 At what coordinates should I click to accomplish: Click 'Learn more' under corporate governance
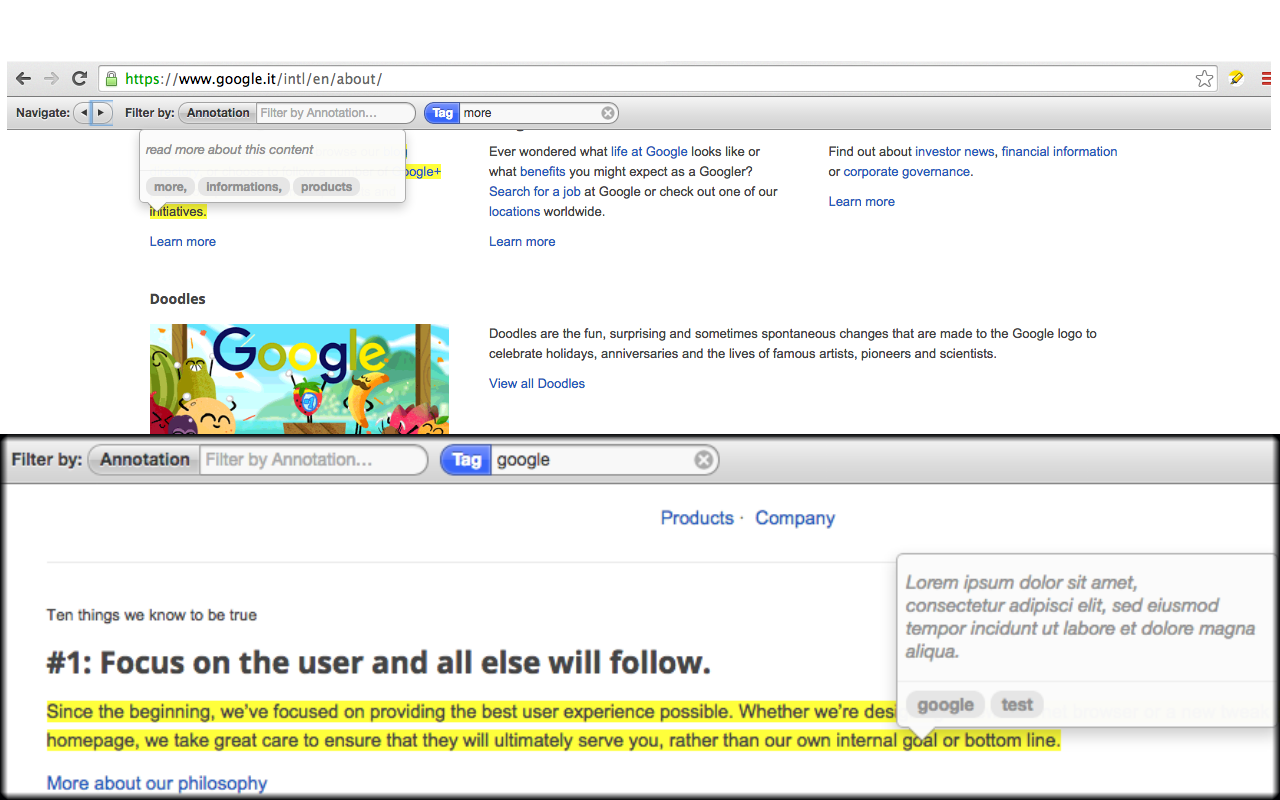tap(861, 202)
